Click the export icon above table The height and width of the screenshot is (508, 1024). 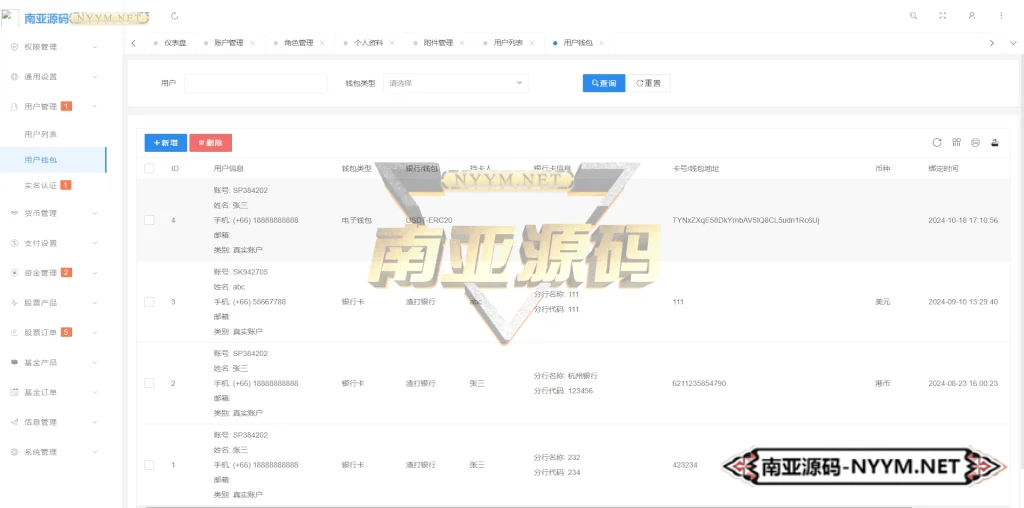click(994, 143)
